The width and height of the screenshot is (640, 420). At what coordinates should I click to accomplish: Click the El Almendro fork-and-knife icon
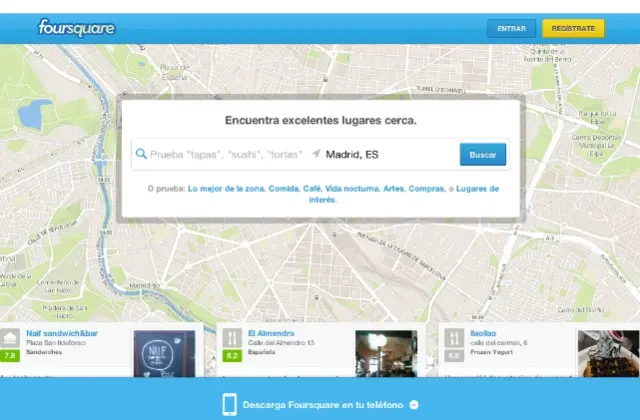click(229, 337)
